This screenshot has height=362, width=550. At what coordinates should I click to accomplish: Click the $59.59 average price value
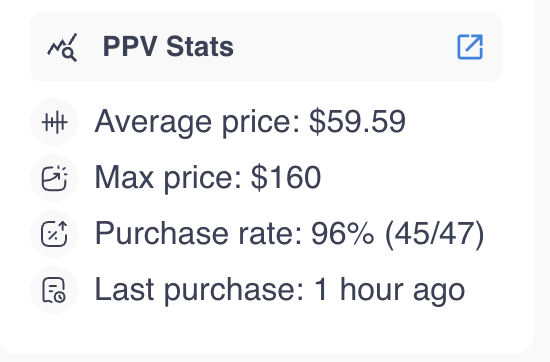pyautogui.click(x=357, y=122)
